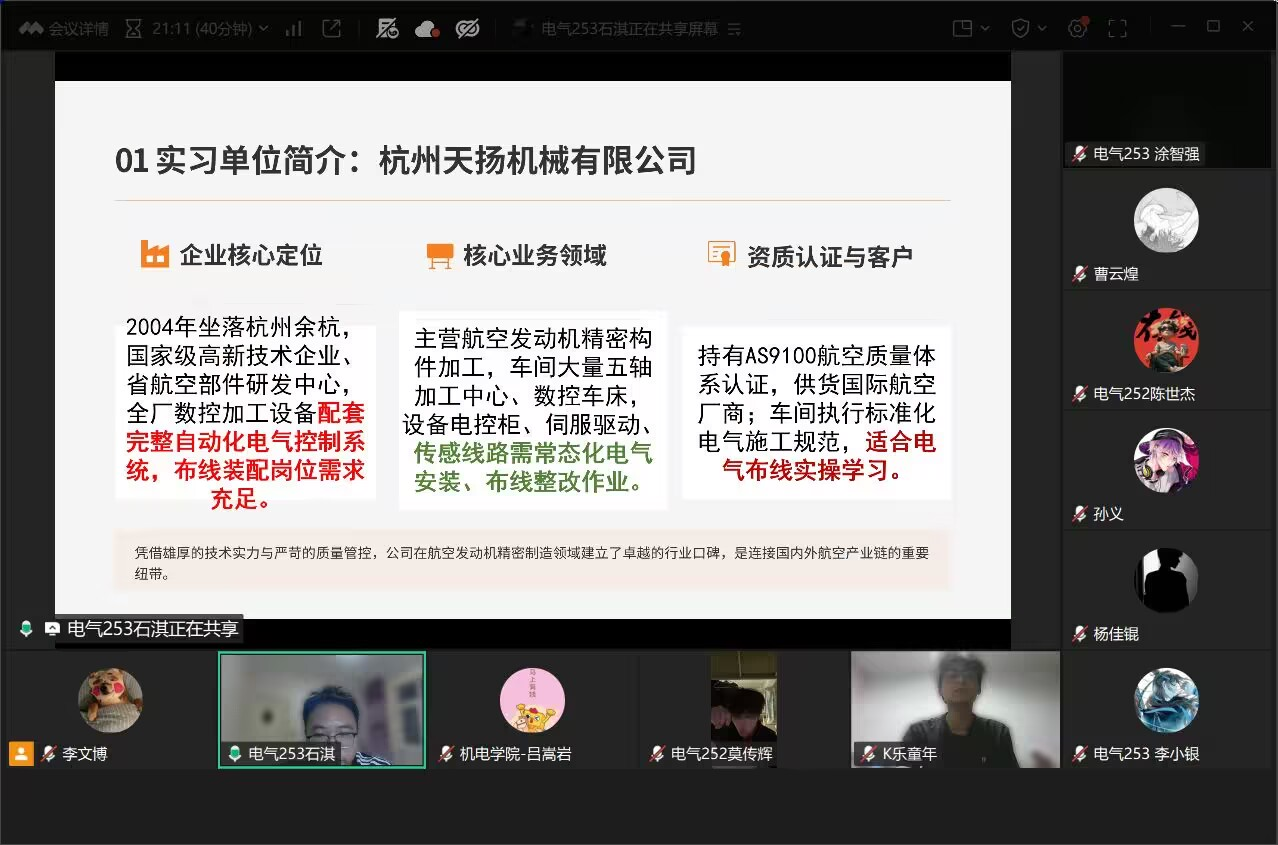1278x845 pixels.
Task: Expand the 21:11 (40分钟) duration dropdown arrow
Action: (x=264, y=29)
